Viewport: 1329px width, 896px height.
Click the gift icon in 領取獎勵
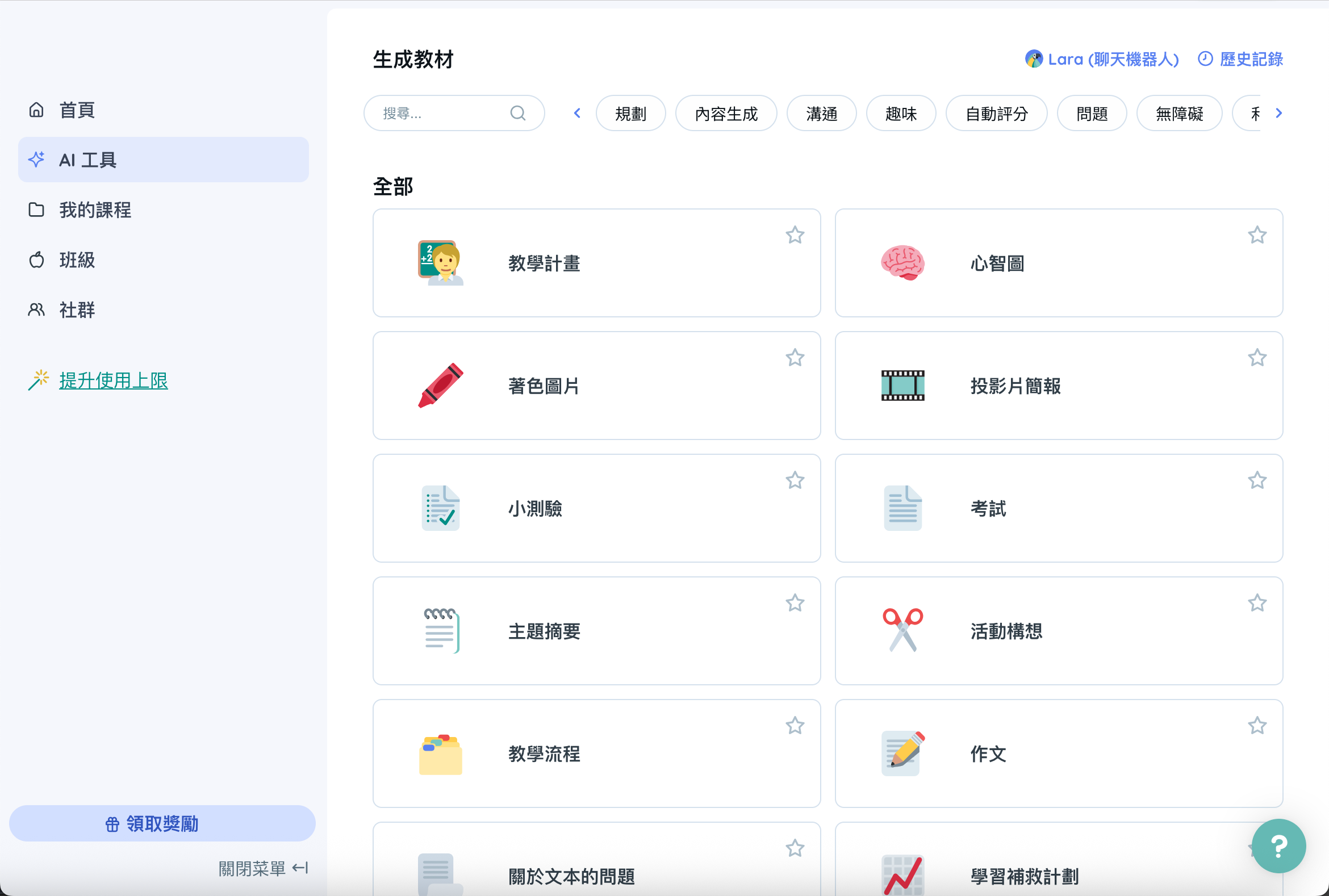[x=112, y=824]
